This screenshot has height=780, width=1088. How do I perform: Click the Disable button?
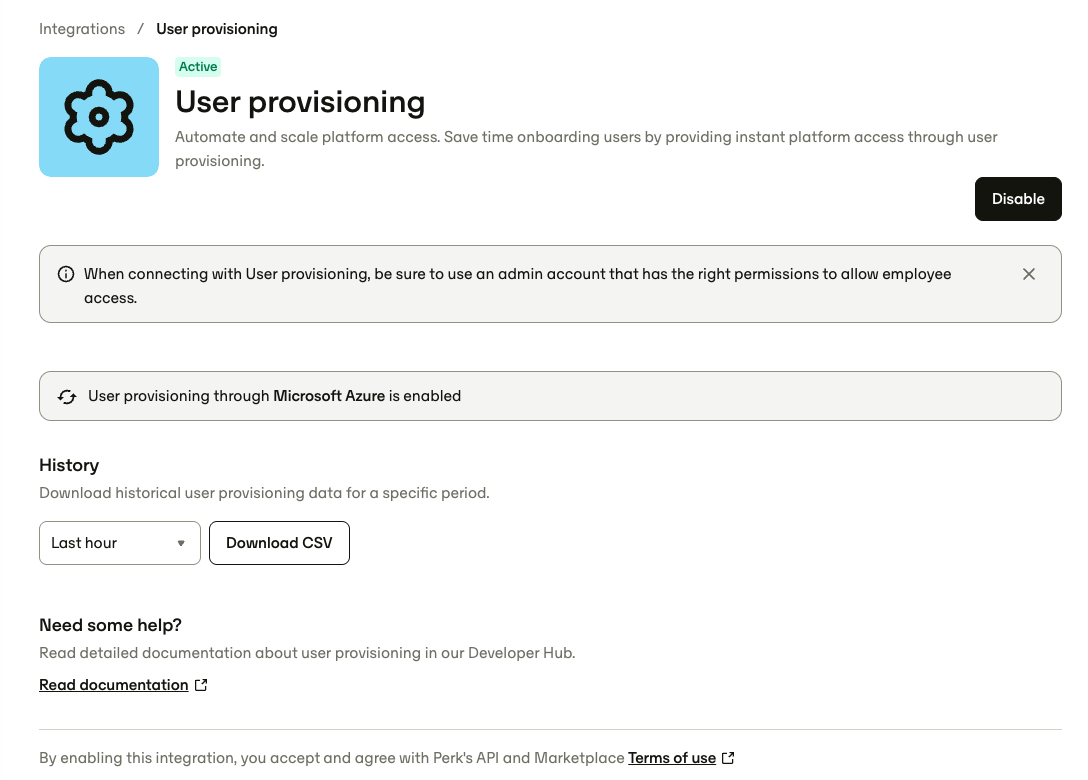[x=1018, y=199]
